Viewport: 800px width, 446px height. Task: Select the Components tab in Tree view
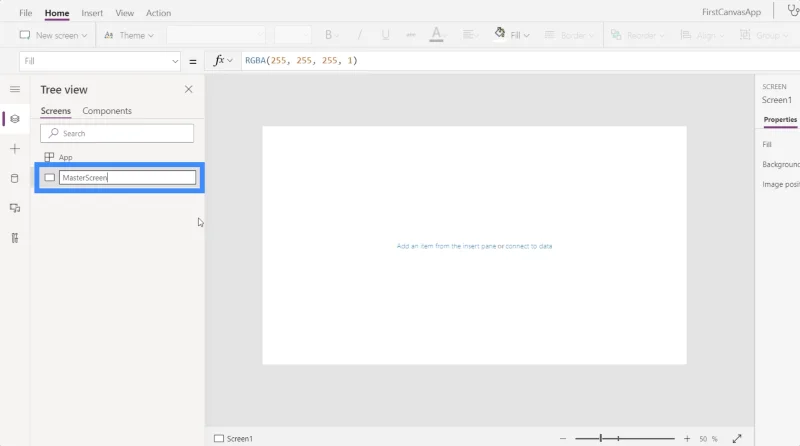click(107, 111)
